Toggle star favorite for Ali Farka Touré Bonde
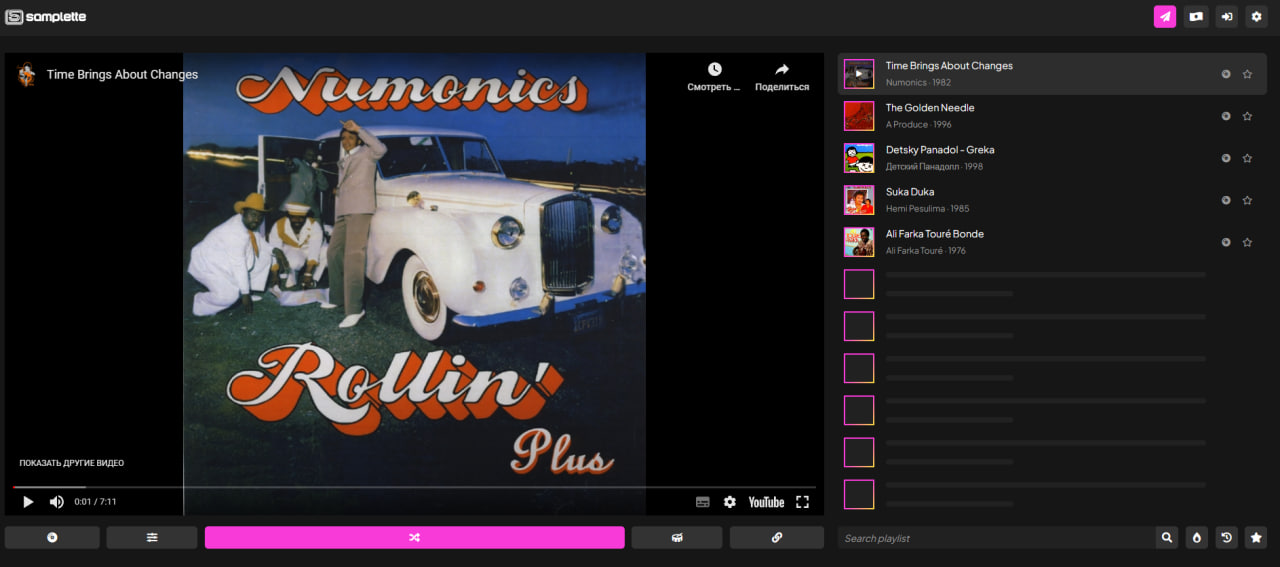This screenshot has width=1280, height=567. [1247, 242]
